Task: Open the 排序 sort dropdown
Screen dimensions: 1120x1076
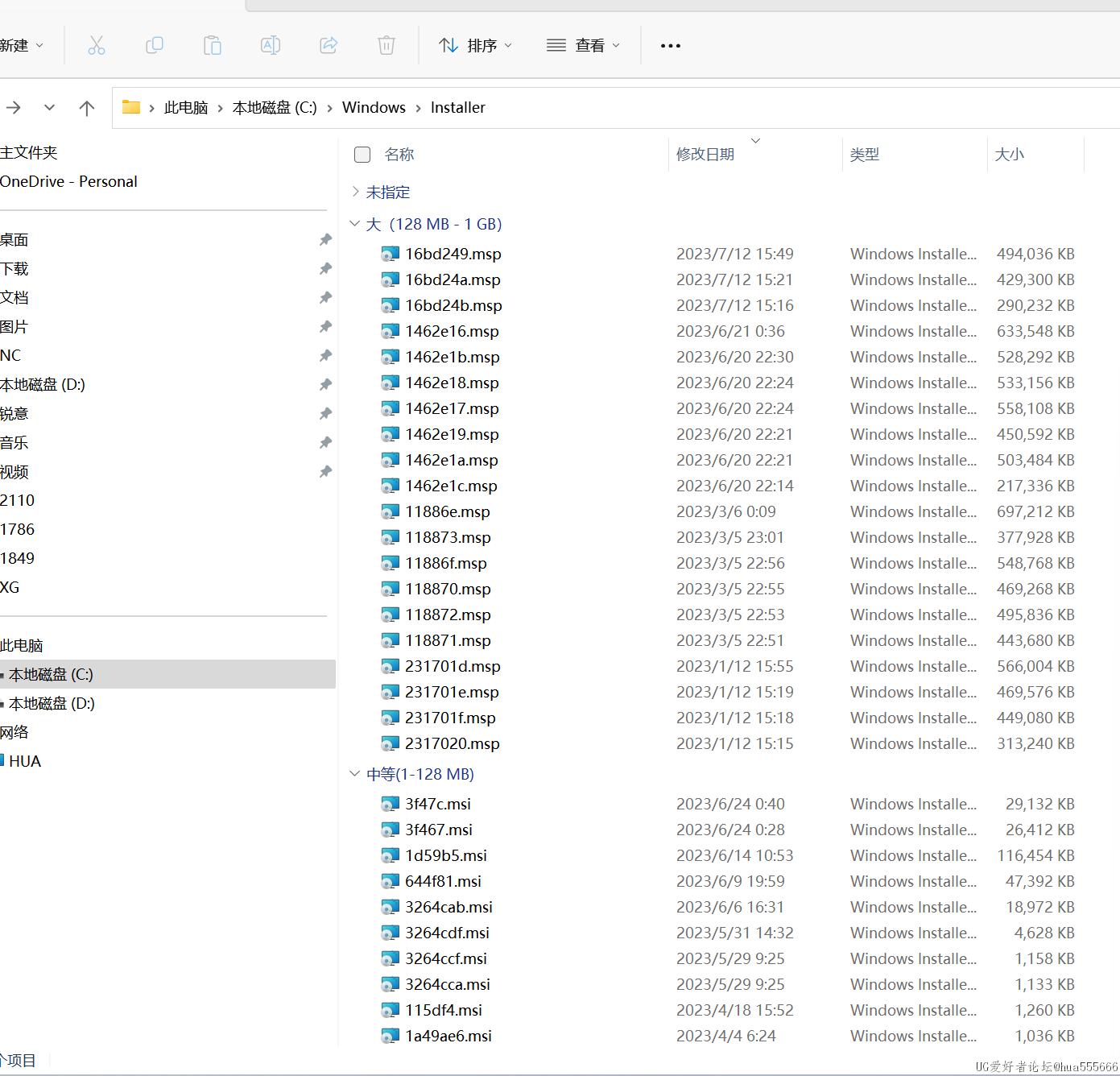Action: [x=476, y=46]
